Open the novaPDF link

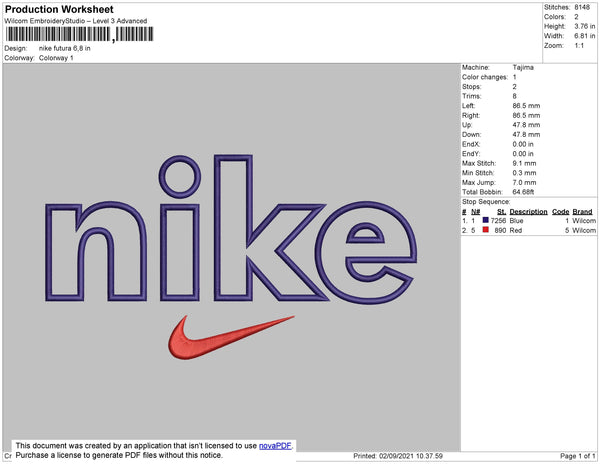click(275, 446)
